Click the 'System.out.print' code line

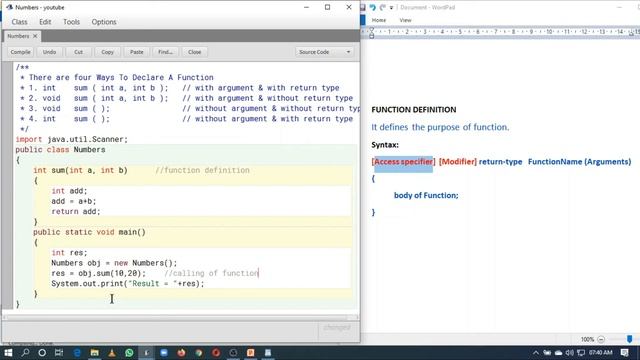128,283
